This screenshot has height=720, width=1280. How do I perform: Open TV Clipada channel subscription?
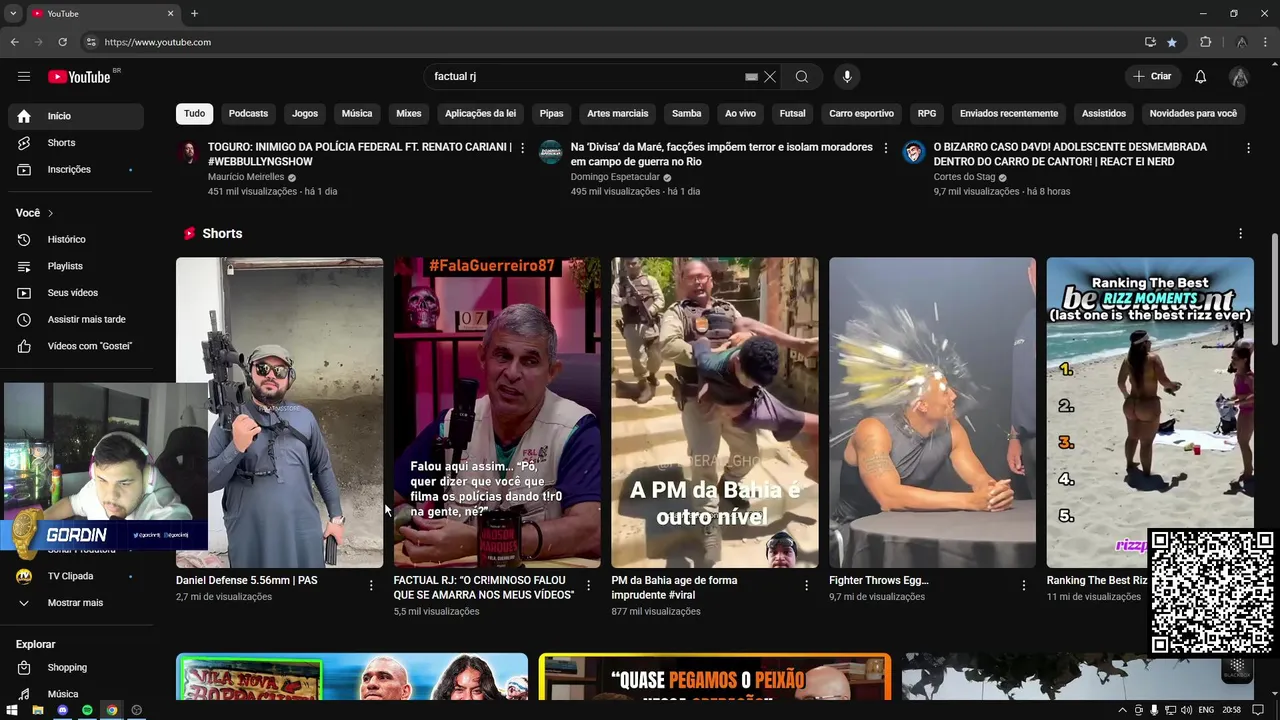[x=76, y=576]
